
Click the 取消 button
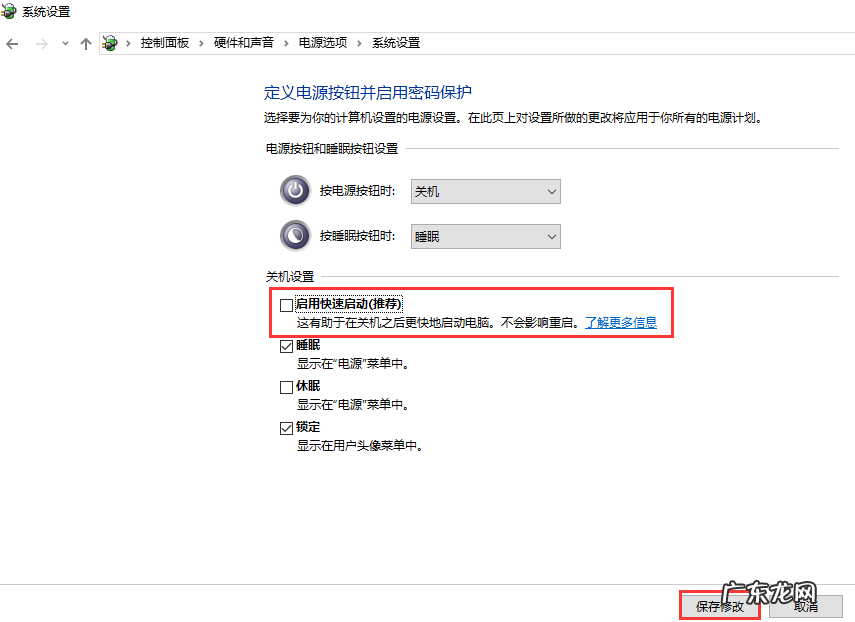click(x=805, y=606)
